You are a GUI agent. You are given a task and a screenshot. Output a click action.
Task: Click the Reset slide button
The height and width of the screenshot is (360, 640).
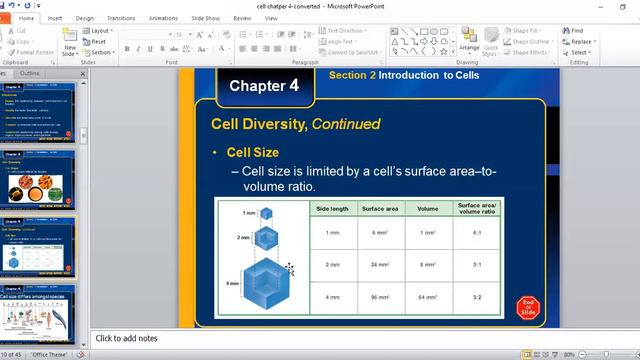click(94, 42)
